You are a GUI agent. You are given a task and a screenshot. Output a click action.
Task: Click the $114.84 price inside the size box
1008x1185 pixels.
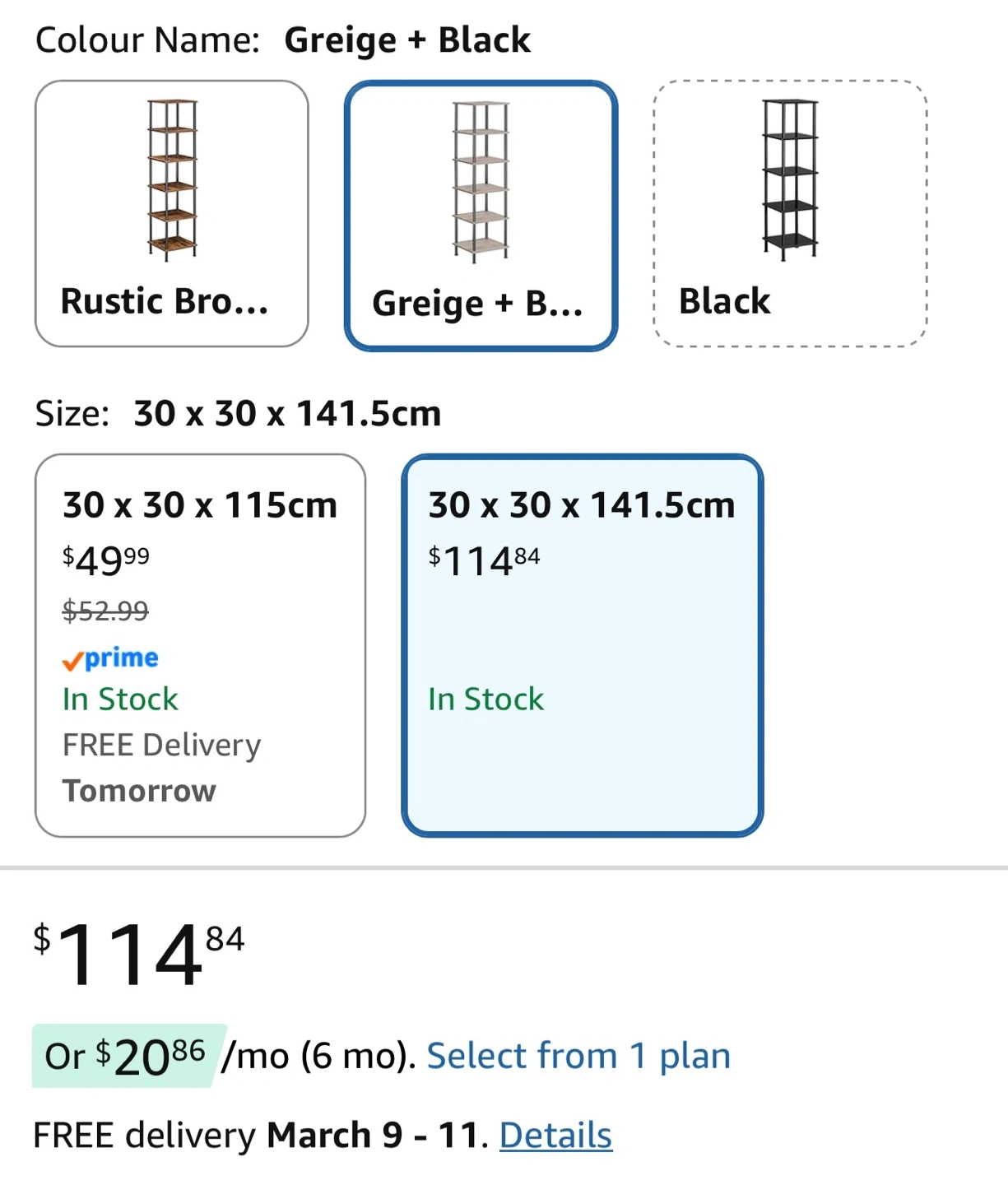484,561
